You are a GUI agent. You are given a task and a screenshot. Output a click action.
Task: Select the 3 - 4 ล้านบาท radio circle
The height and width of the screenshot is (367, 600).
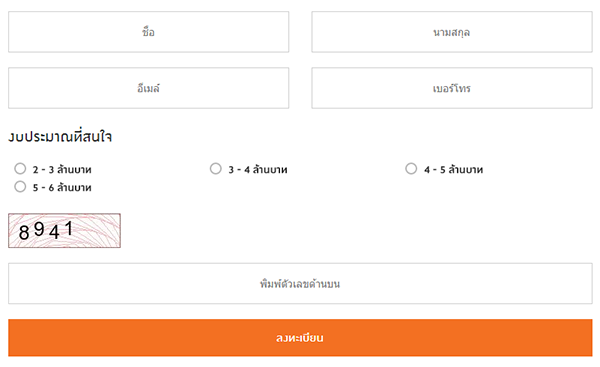coord(216,168)
